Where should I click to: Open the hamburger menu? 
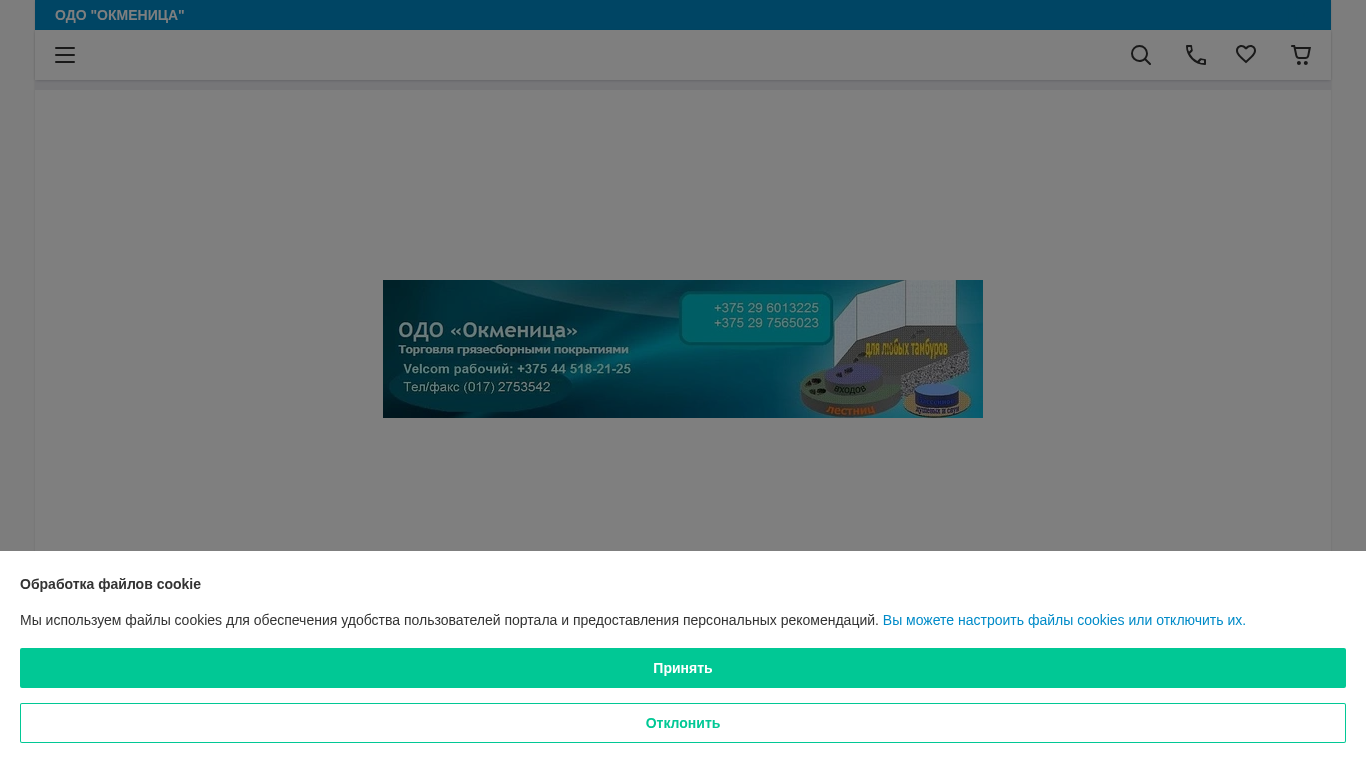[x=65, y=55]
